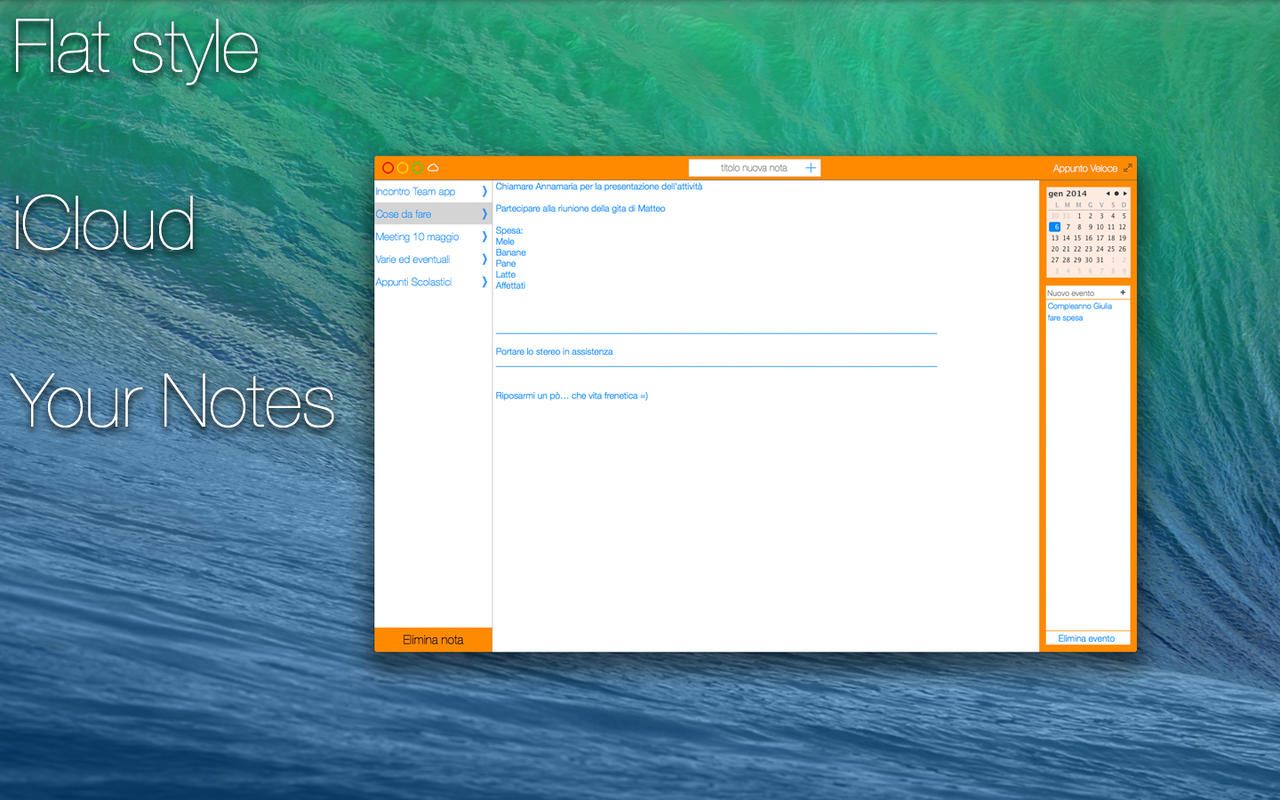Image resolution: width=1280 pixels, height=800 pixels.
Task: Select day 17 in the calendar
Action: [x=1100, y=238]
